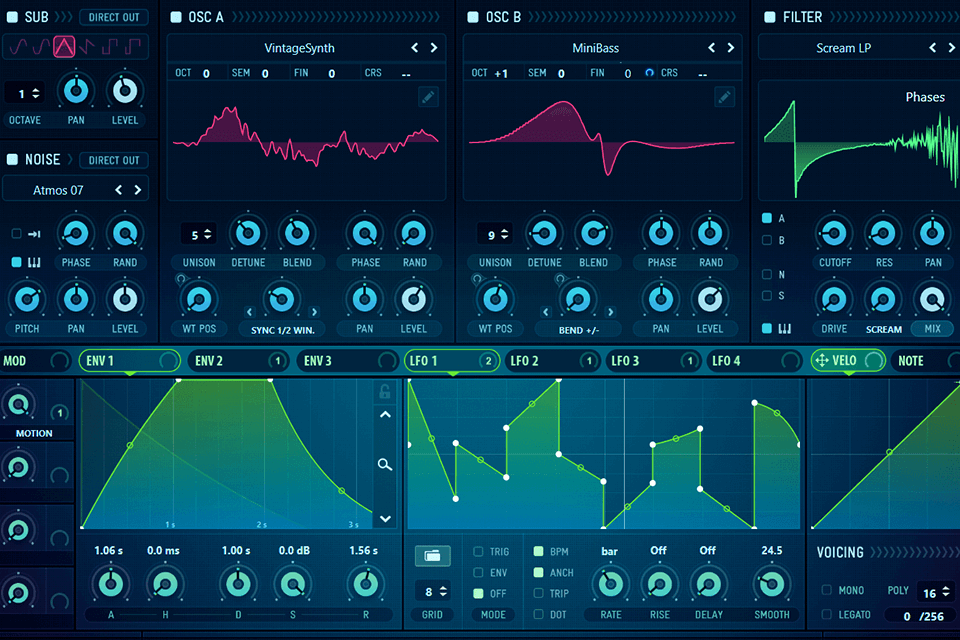
Task: Open the OSC B wavetable editor pencil icon
Action: click(x=726, y=97)
